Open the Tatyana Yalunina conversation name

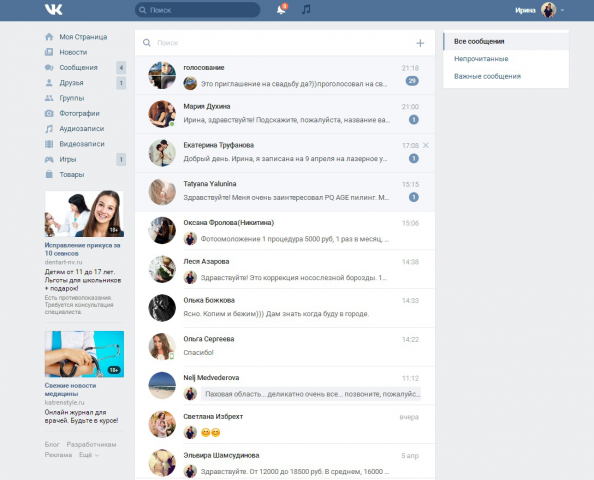click(210, 184)
